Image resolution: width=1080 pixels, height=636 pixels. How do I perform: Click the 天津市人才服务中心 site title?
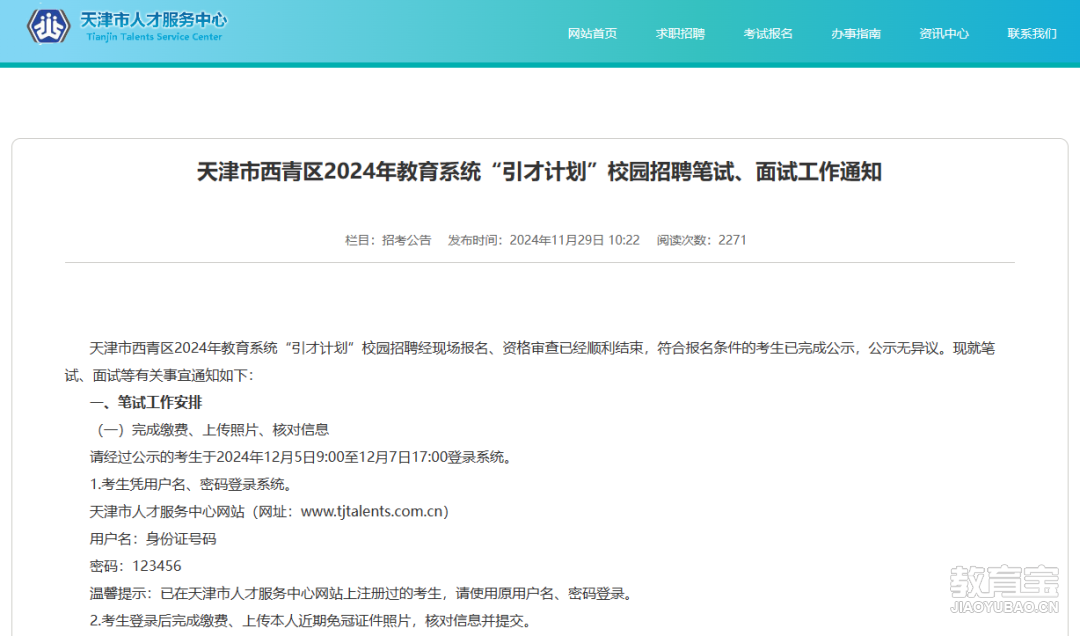(154, 19)
